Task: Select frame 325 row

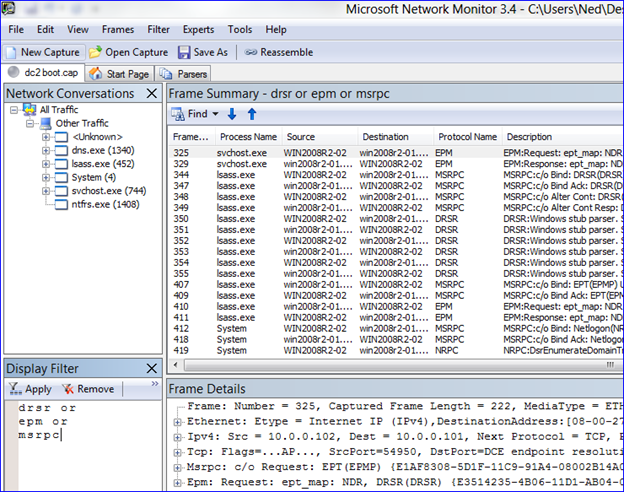Action: 396,153
